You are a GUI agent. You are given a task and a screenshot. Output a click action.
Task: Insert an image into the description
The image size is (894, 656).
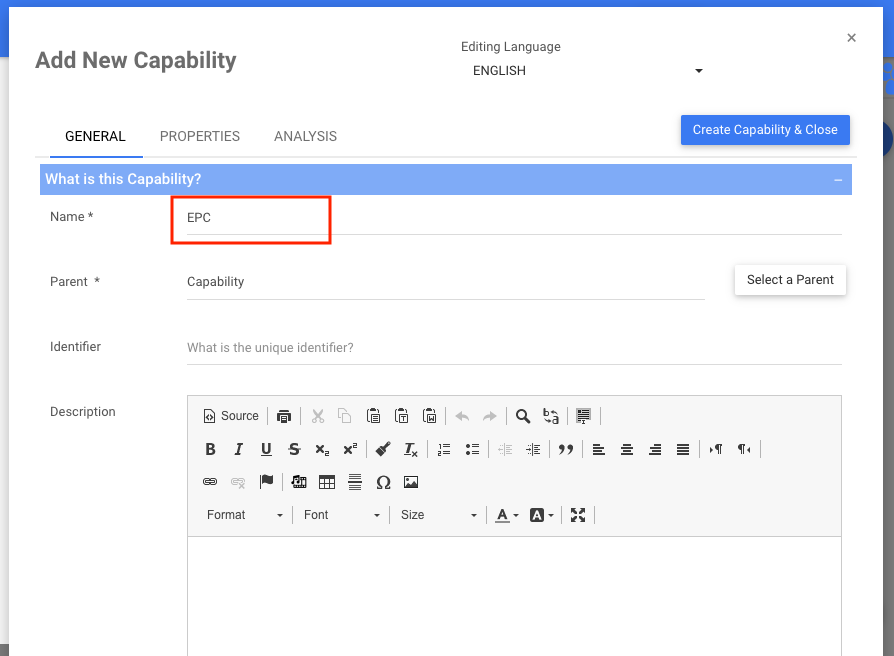[x=411, y=482]
